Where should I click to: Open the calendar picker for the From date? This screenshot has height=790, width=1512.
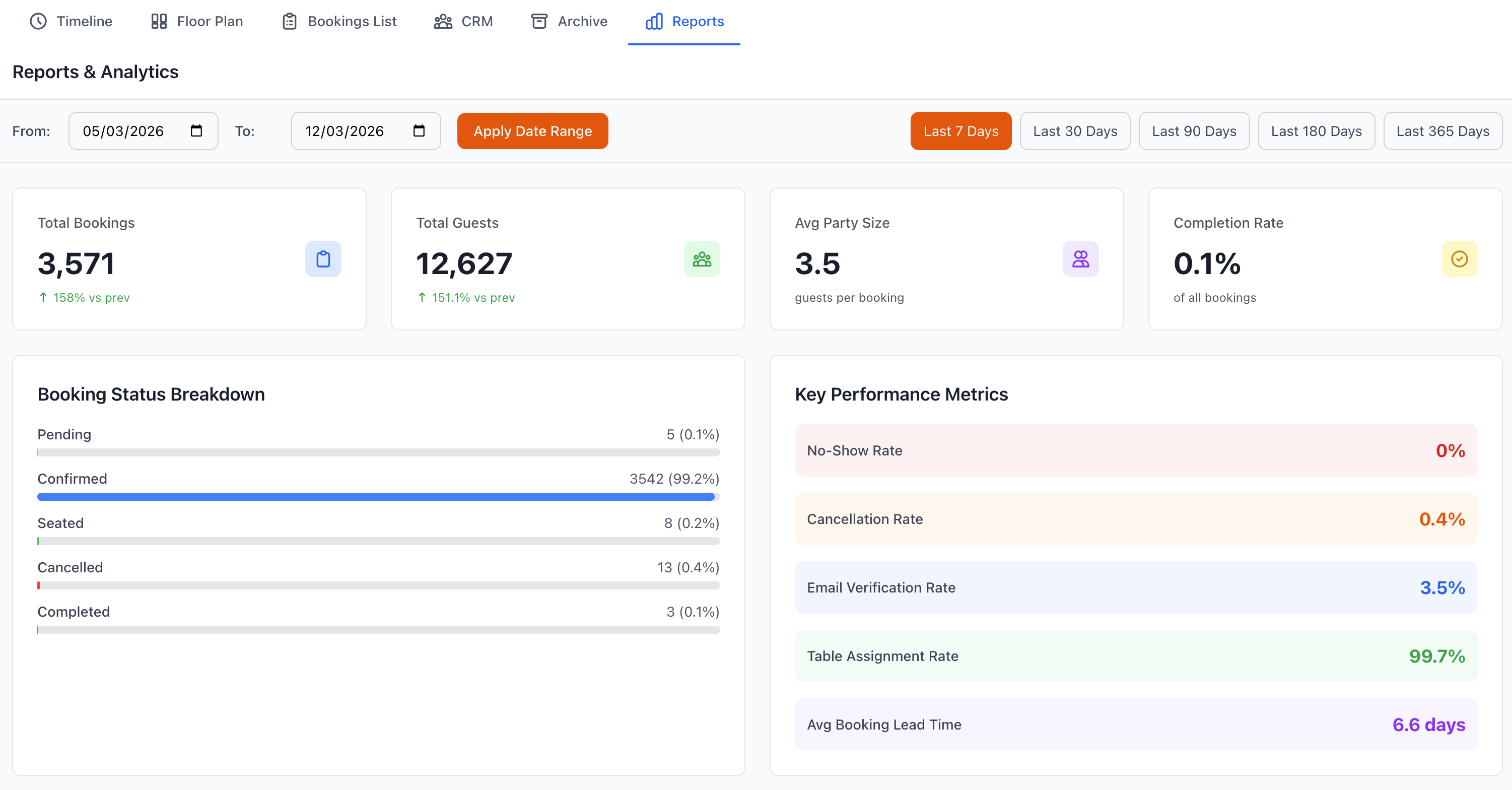(x=197, y=131)
